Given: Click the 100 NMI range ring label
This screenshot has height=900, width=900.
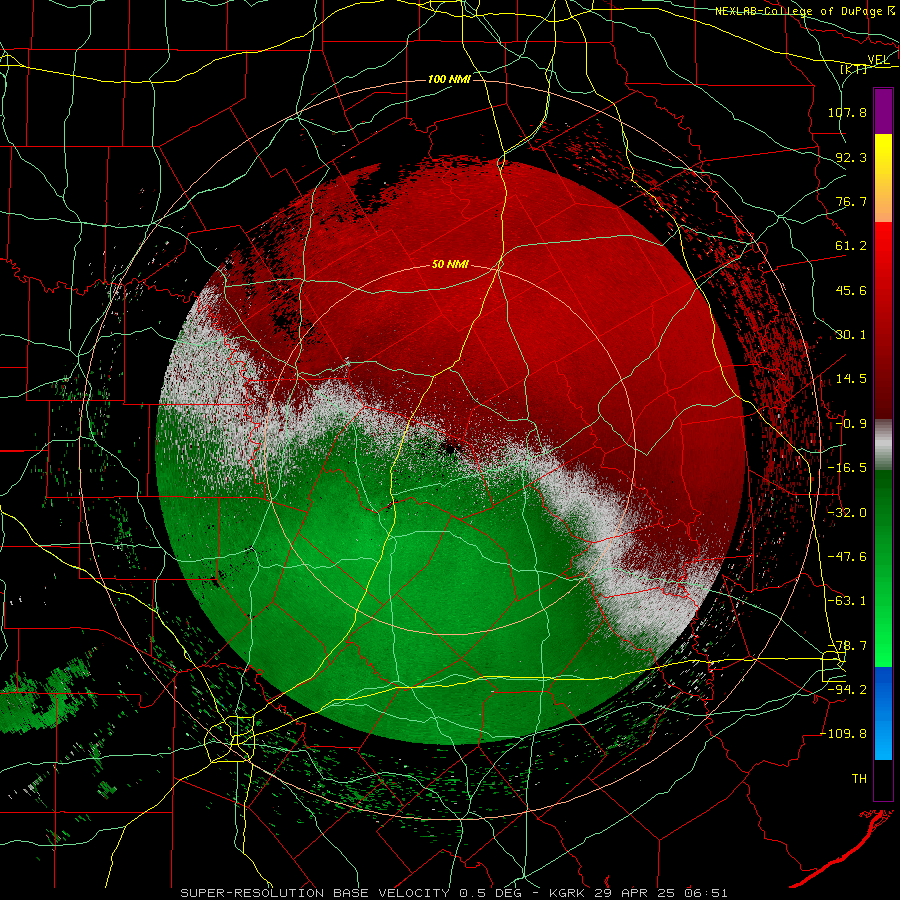Looking at the screenshot, I should point(449,79).
